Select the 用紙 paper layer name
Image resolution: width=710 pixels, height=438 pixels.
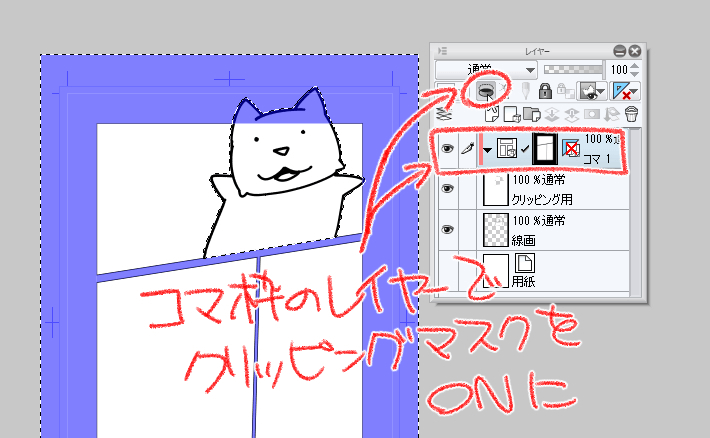(x=524, y=281)
